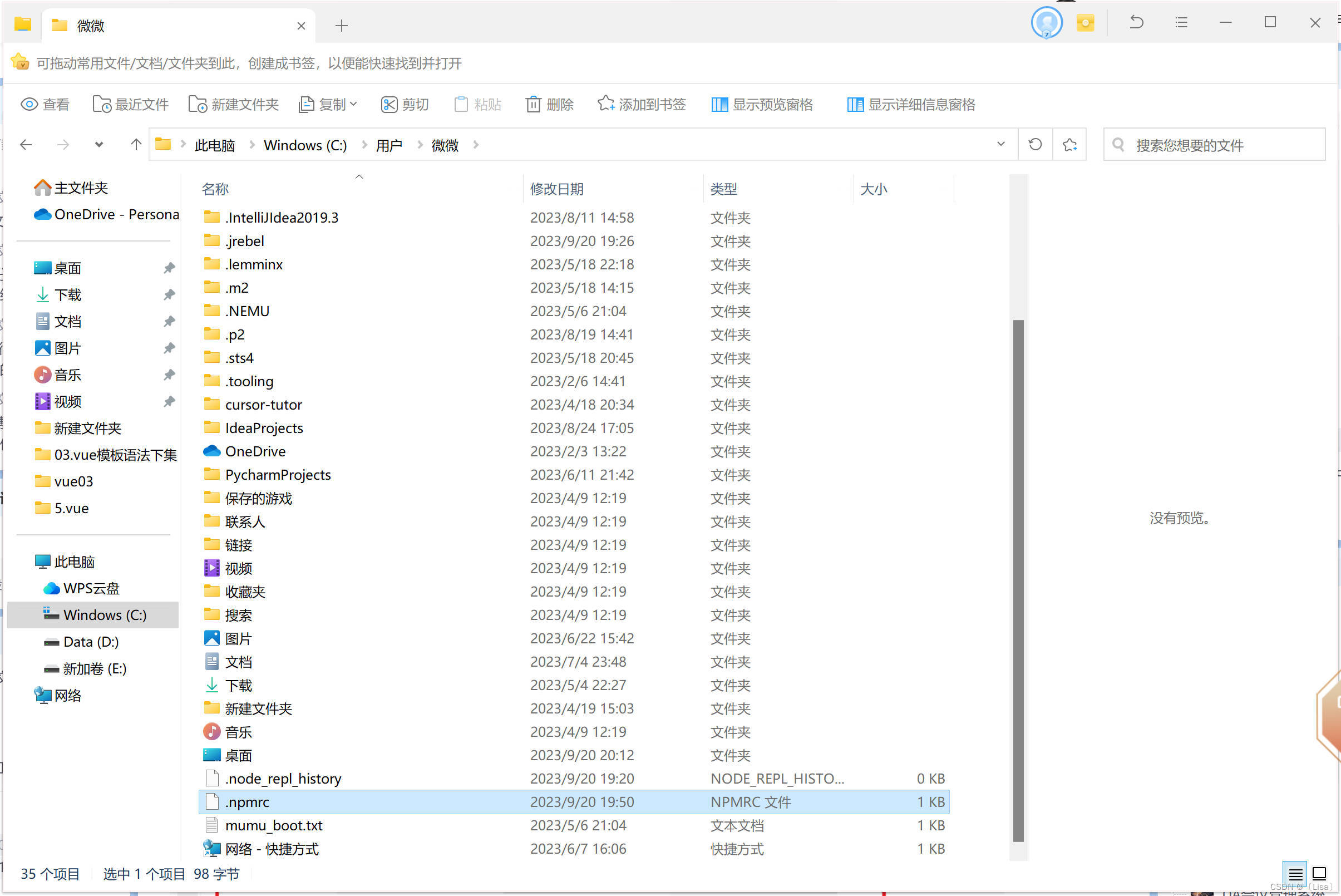1341x896 pixels.
Task: Toggle 显示详细信息窗格 details pane
Action: pyautogui.click(x=911, y=105)
